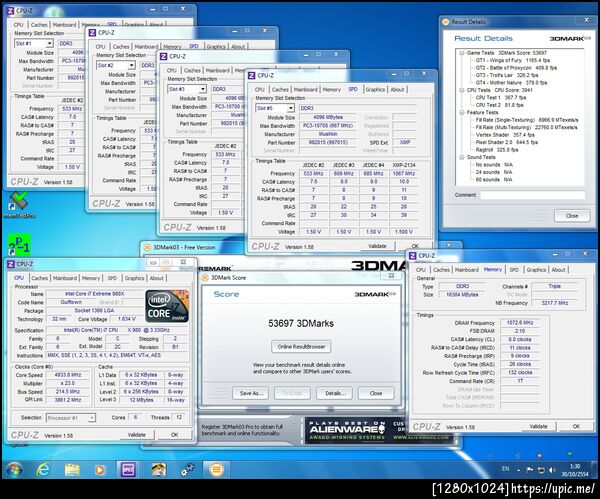This screenshot has width=600, height=499.
Task: Launch Internet Explorer from the taskbar
Action: (x=42, y=470)
